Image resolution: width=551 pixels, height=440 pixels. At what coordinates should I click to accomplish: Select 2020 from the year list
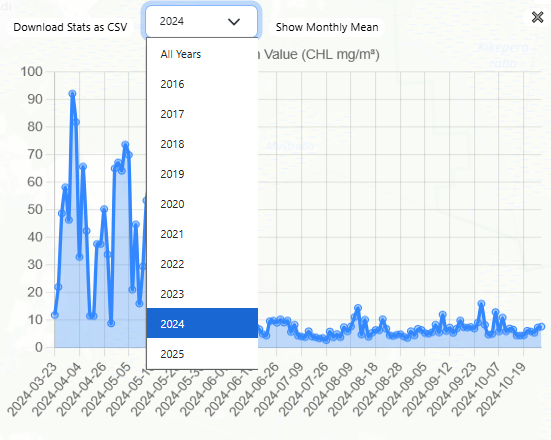click(x=202, y=204)
